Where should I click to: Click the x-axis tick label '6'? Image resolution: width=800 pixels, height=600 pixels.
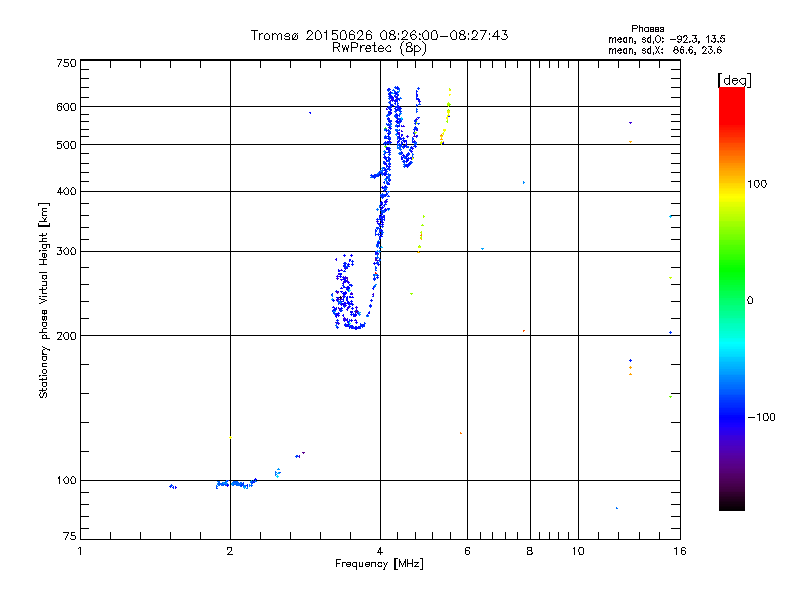(467, 551)
